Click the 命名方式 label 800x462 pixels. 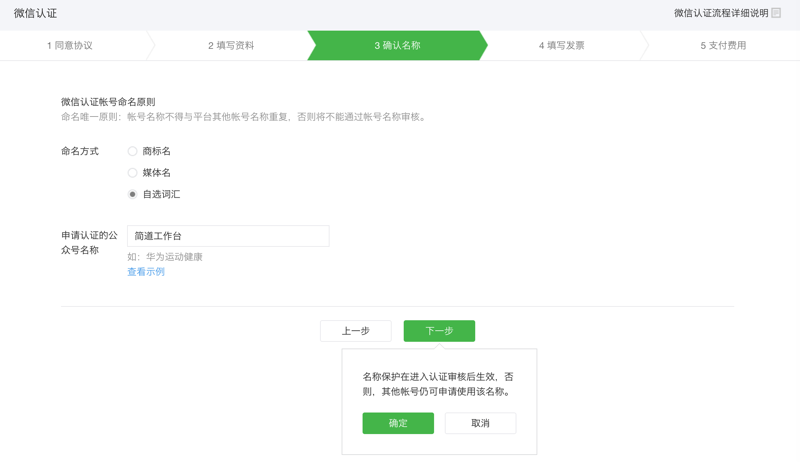pos(80,151)
